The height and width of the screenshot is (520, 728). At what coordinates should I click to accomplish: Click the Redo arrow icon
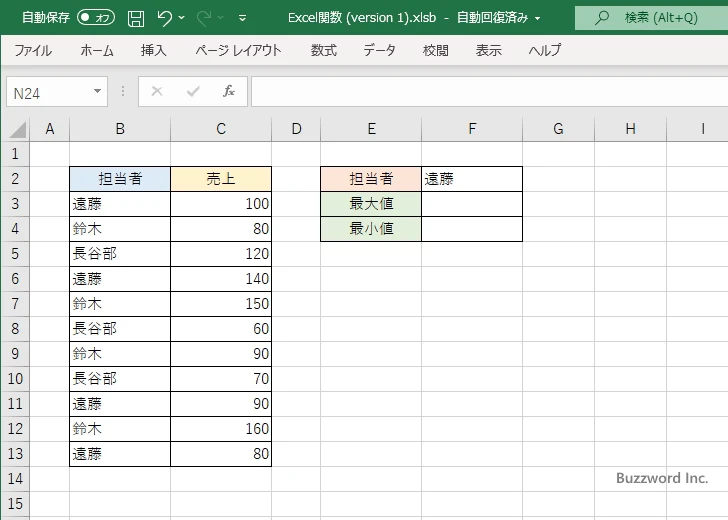click(x=203, y=18)
